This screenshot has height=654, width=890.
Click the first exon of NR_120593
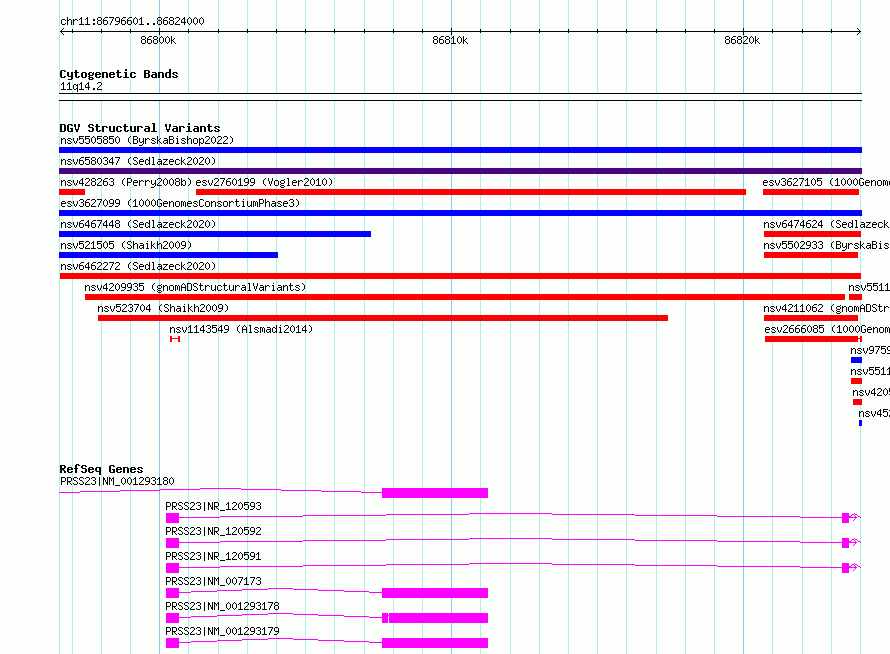tap(173, 518)
